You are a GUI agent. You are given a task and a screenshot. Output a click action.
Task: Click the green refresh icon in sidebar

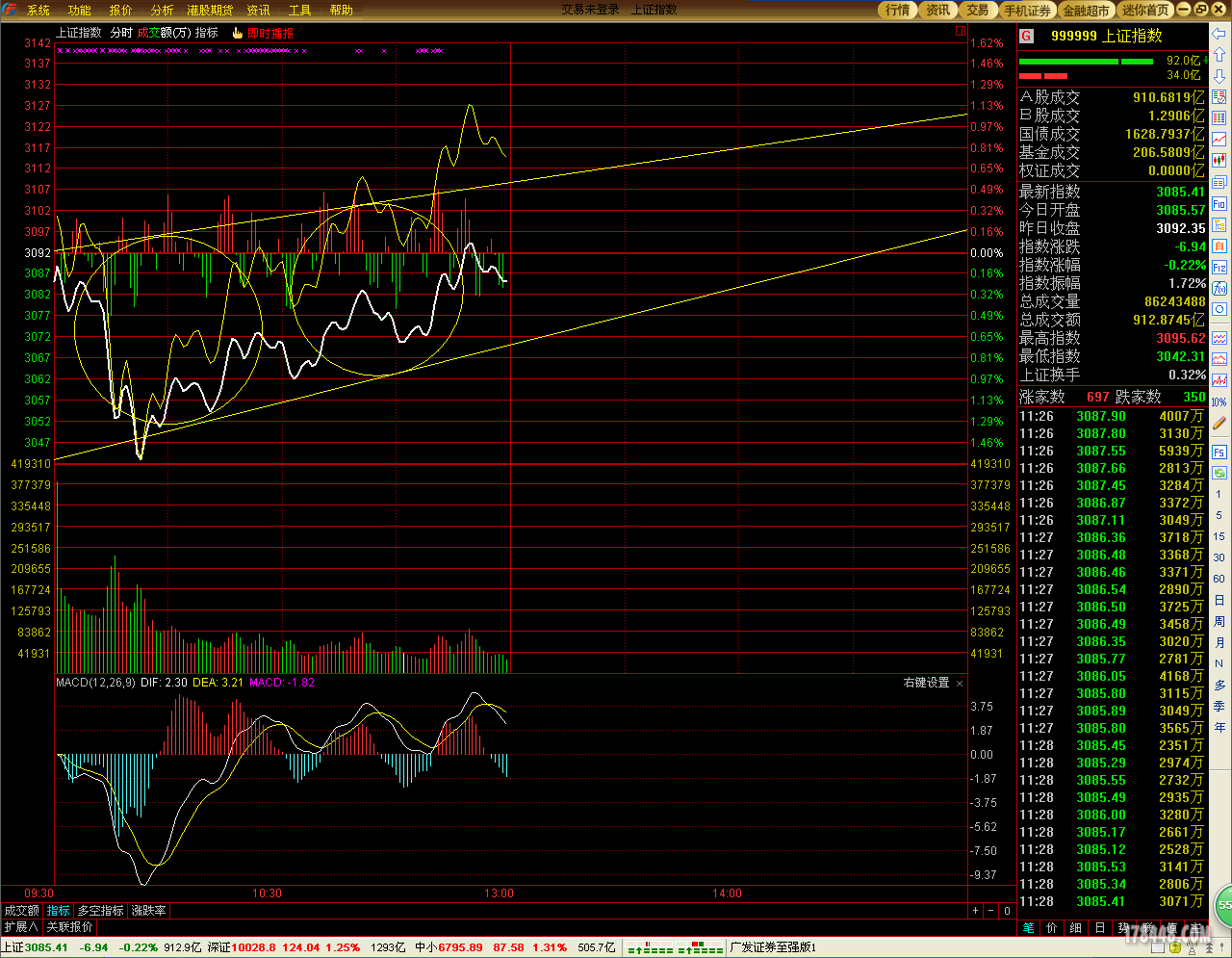(x=1219, y=473)
